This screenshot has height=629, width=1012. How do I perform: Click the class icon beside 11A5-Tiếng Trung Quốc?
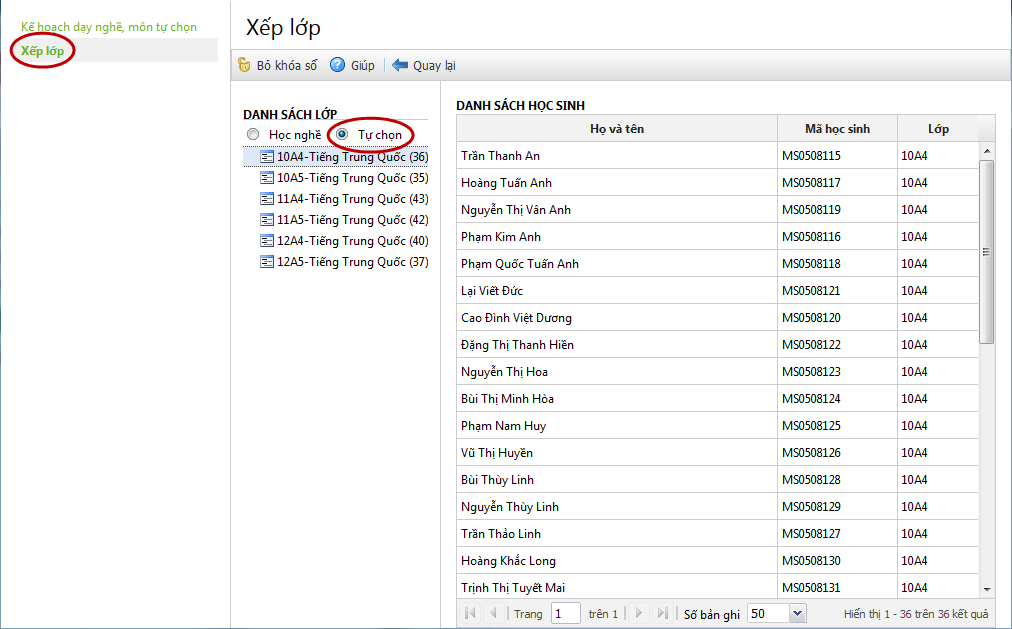pyautogui.click(x=267, y=220)
